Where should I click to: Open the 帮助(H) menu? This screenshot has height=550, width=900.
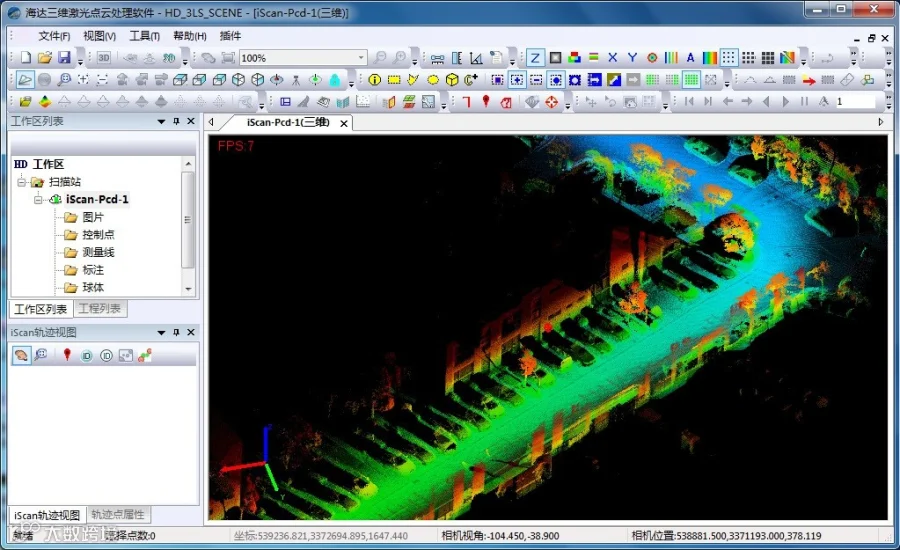pyautogui.click(x=189, y=36)
